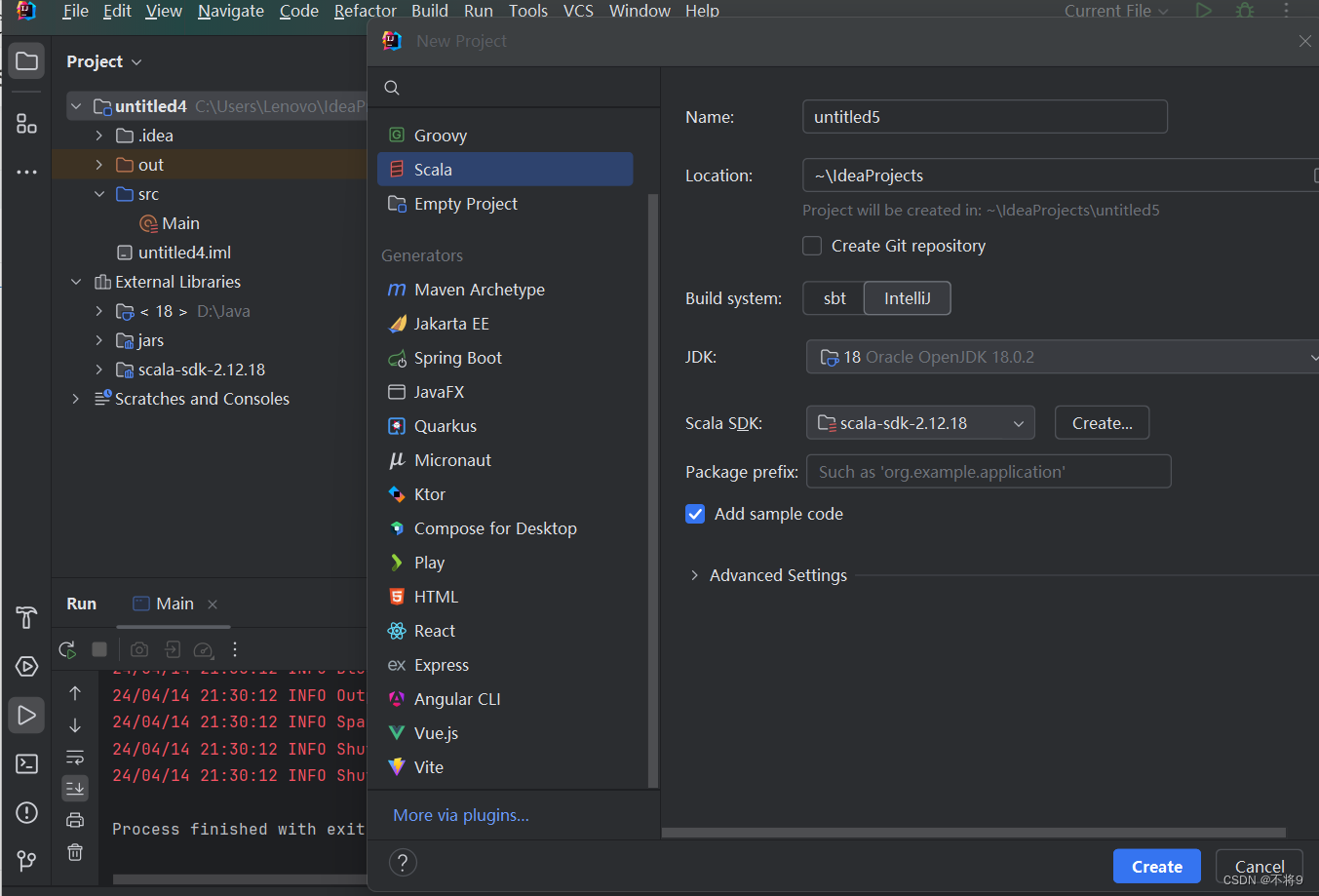Print the console output
The height and width of the screenshot is (896, 1319).
pyautogui.click(x=75, y=819)
